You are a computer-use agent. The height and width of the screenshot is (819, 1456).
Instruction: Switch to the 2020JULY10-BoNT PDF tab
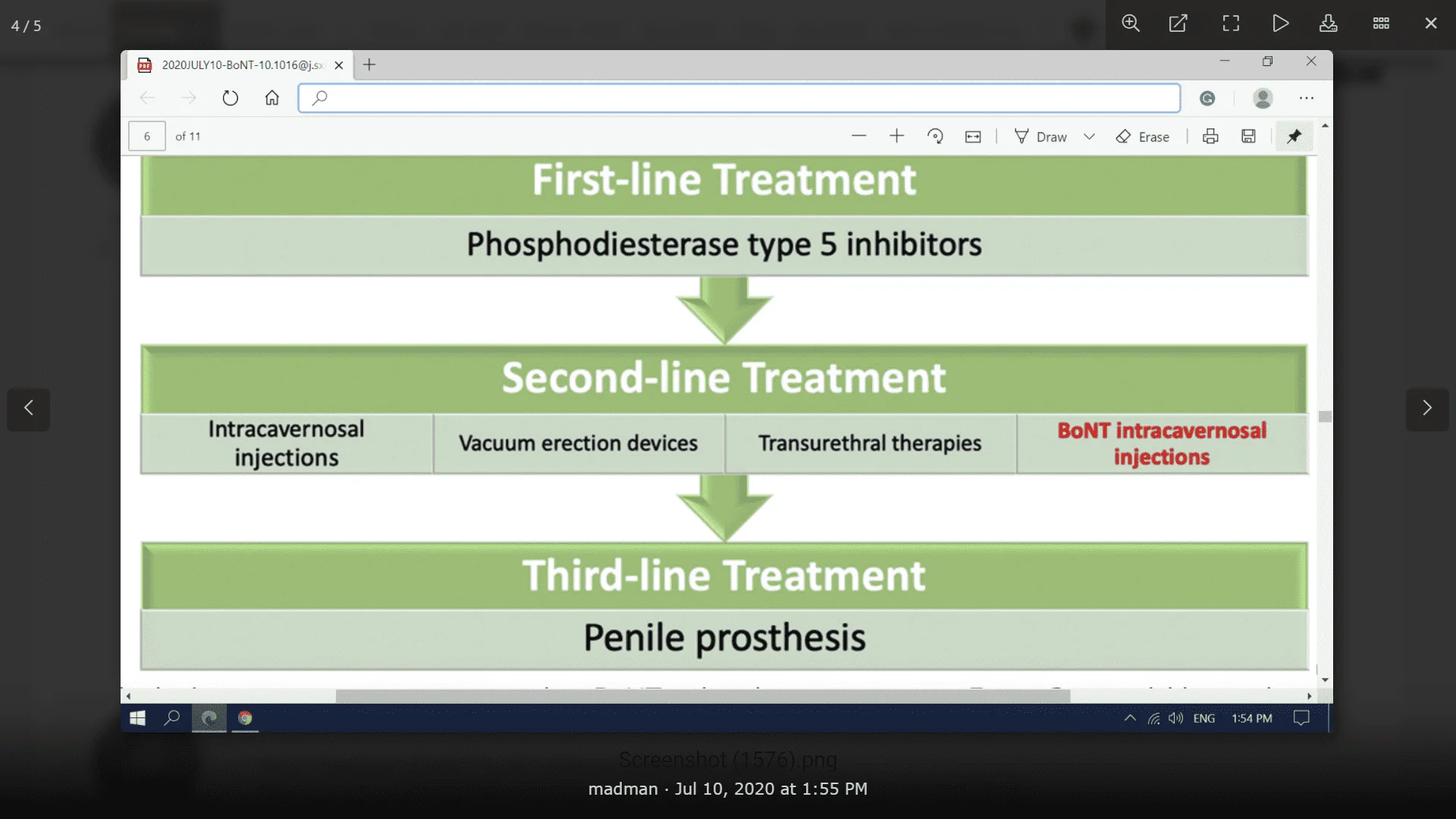[x=235, y=65]
